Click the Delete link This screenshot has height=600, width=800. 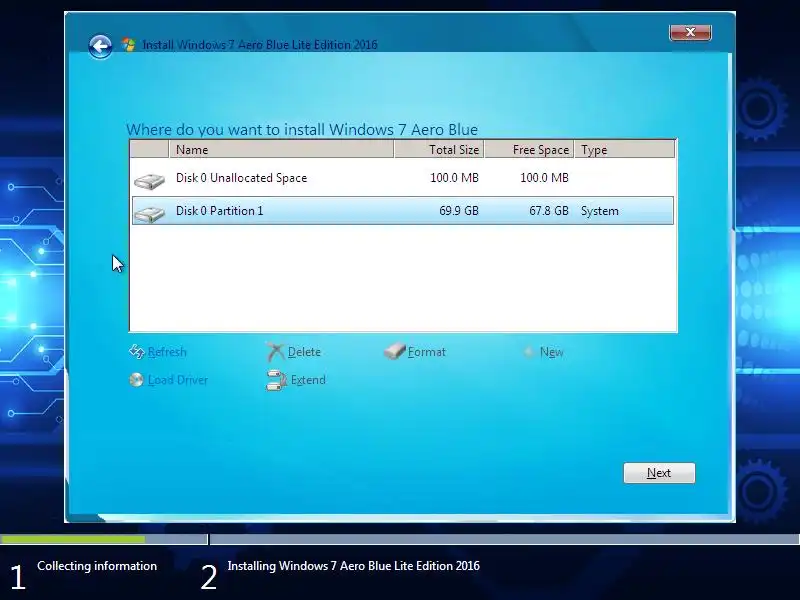click(304, 352)
